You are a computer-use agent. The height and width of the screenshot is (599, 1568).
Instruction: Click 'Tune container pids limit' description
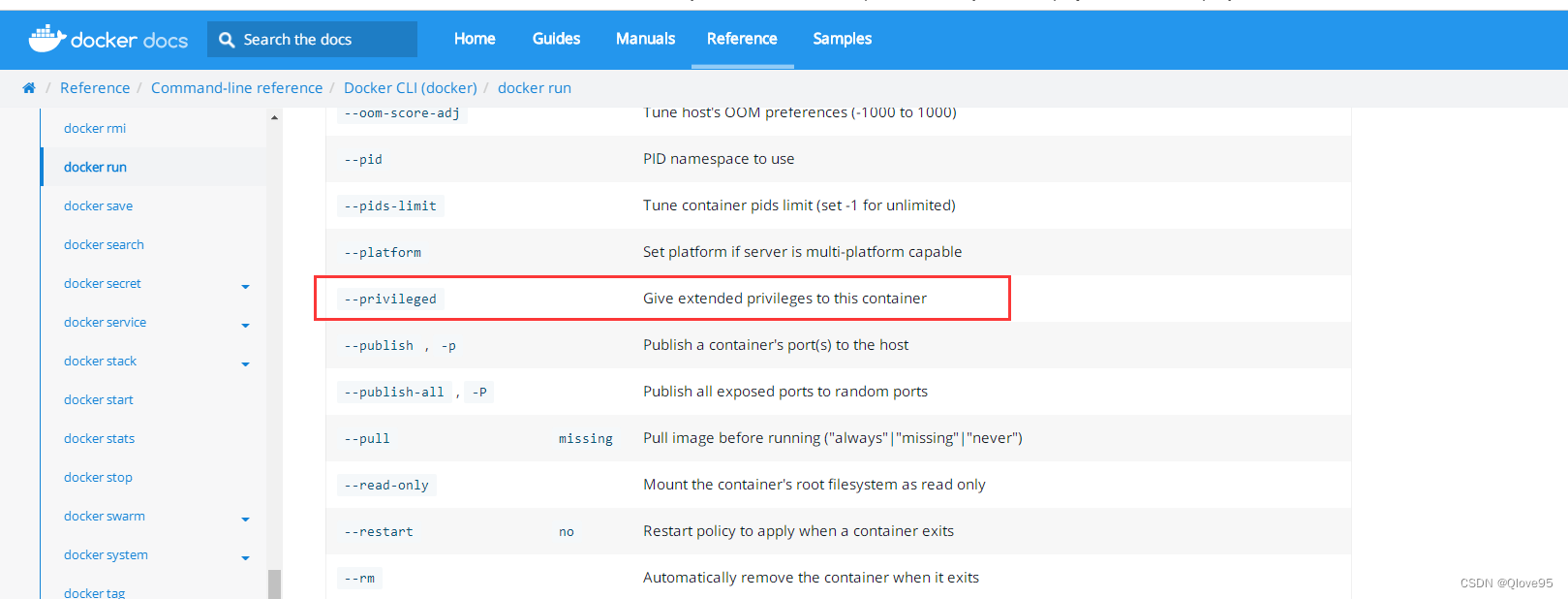(x=799, y=205)
